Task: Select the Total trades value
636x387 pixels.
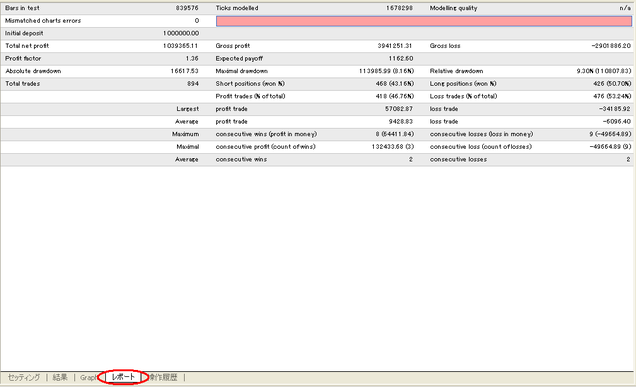Action: [x=193, y=84]
